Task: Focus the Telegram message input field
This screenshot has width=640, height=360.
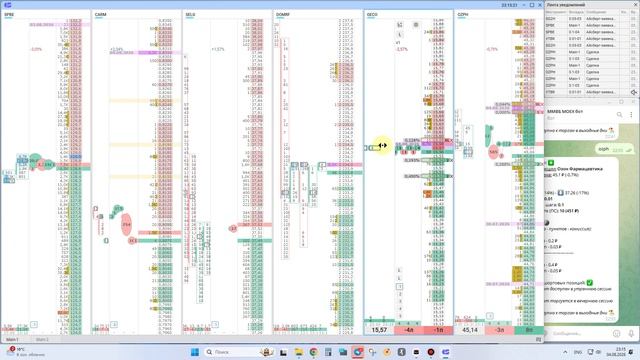Action: click(x=582, y=334)
